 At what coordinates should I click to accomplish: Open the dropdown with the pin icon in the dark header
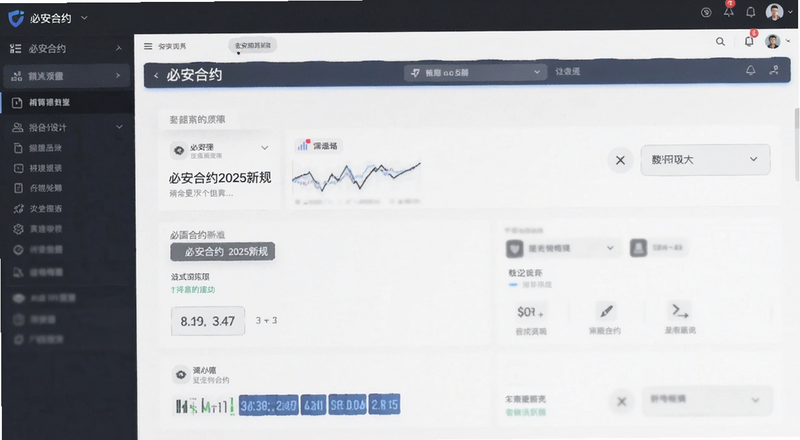click(475, 72)
